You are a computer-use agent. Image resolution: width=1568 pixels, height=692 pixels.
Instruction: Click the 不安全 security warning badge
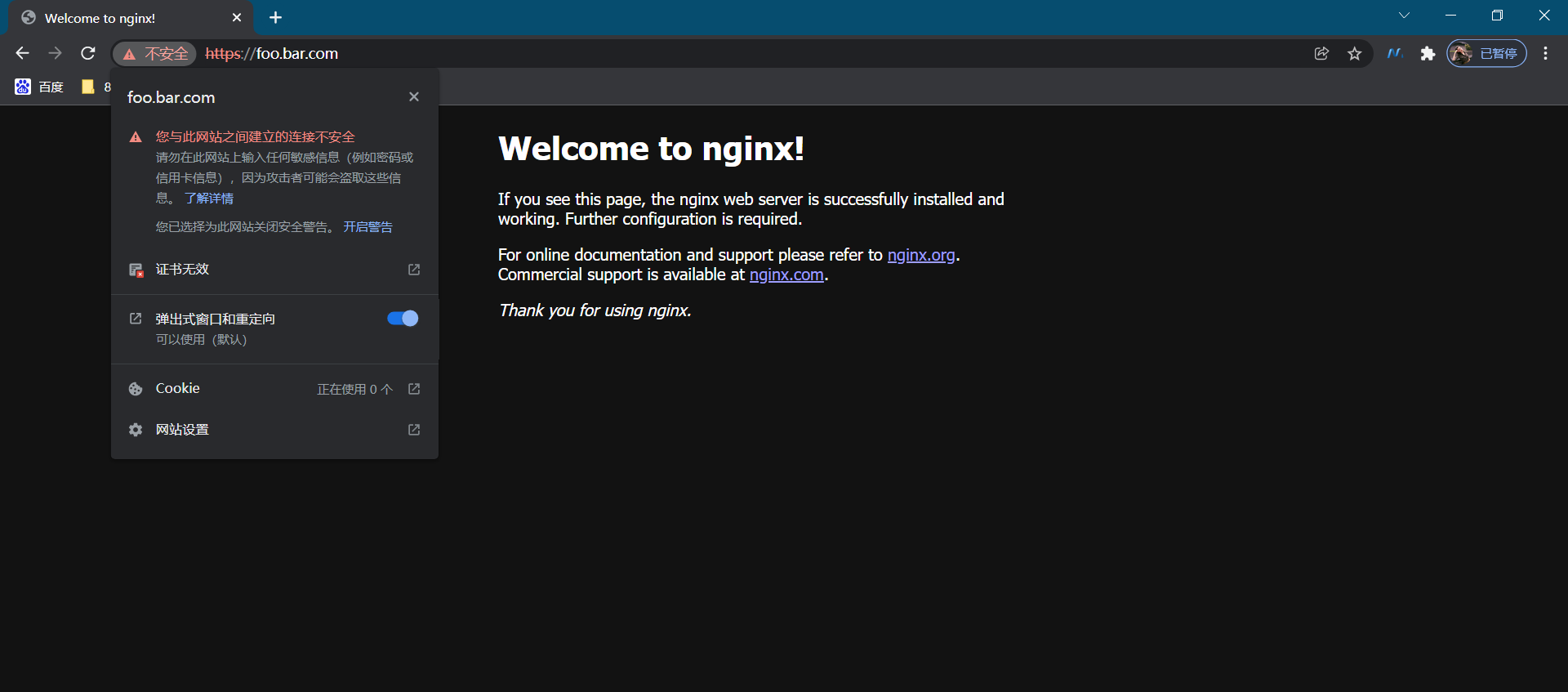[x=155, y=53]
